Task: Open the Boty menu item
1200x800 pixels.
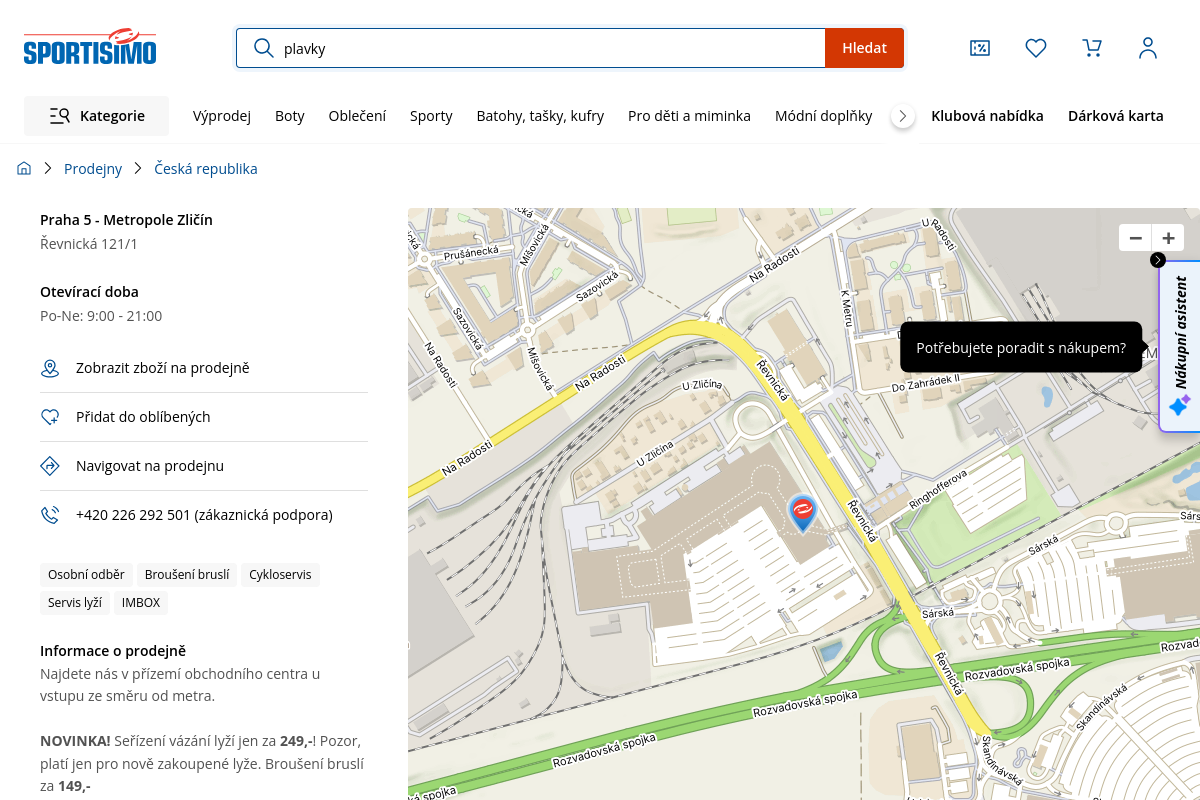Action: pyautogui.click(x=290, y=116)
